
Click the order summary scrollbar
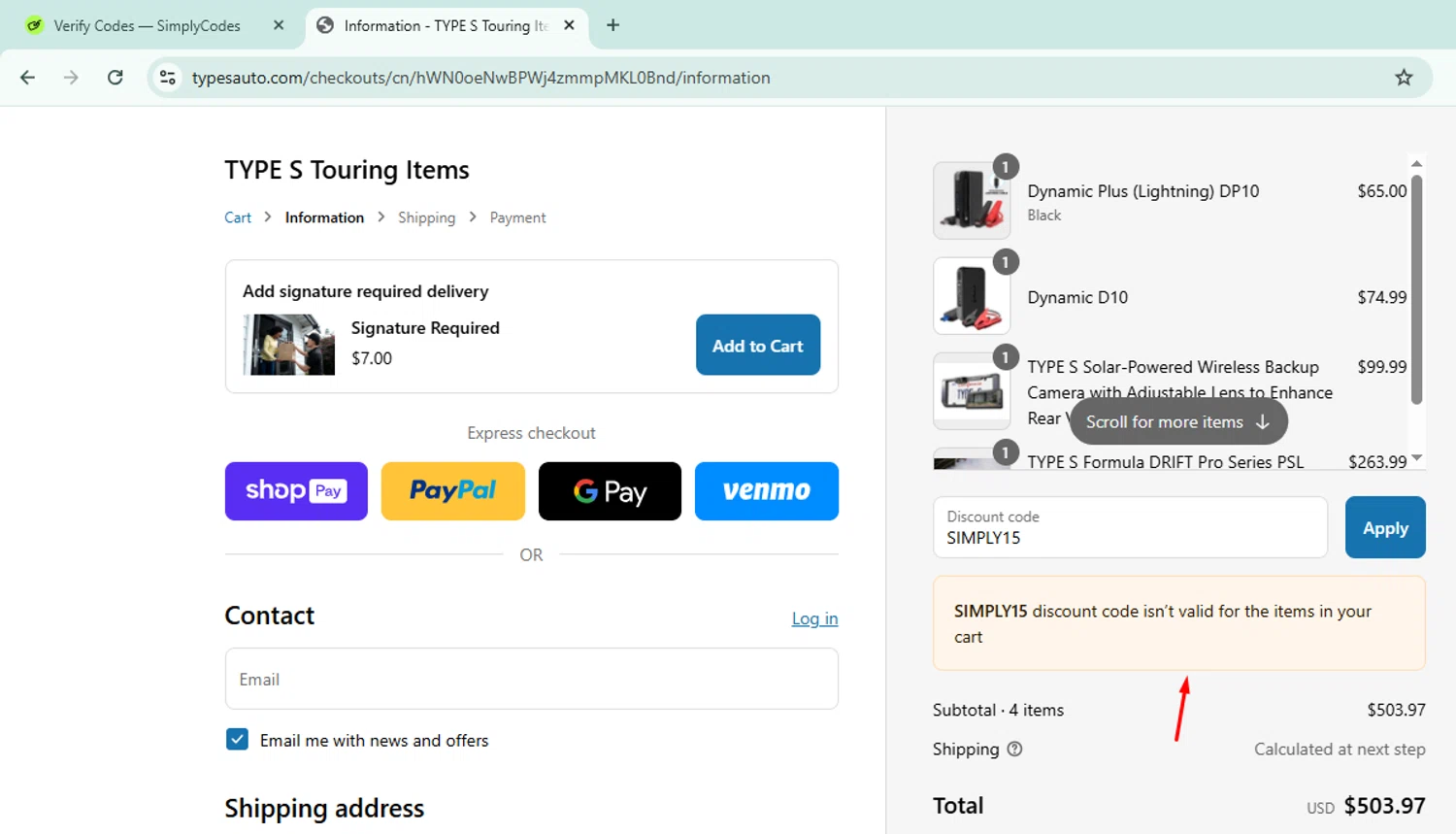point(1416,289)
